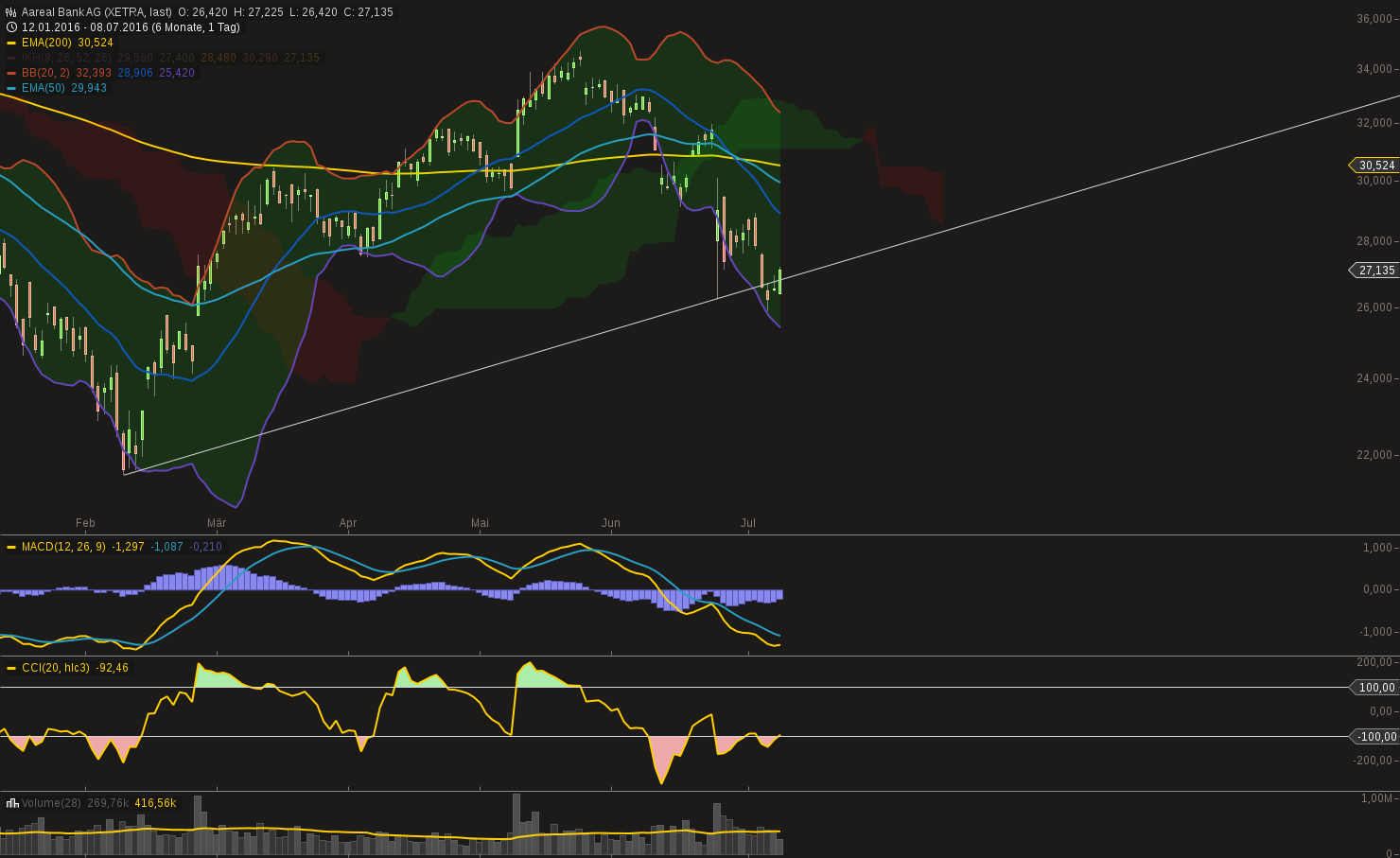1400x858 pixels.
Task: Click the EMA(50) value 29,943
Action: click(x=89, y=88)
